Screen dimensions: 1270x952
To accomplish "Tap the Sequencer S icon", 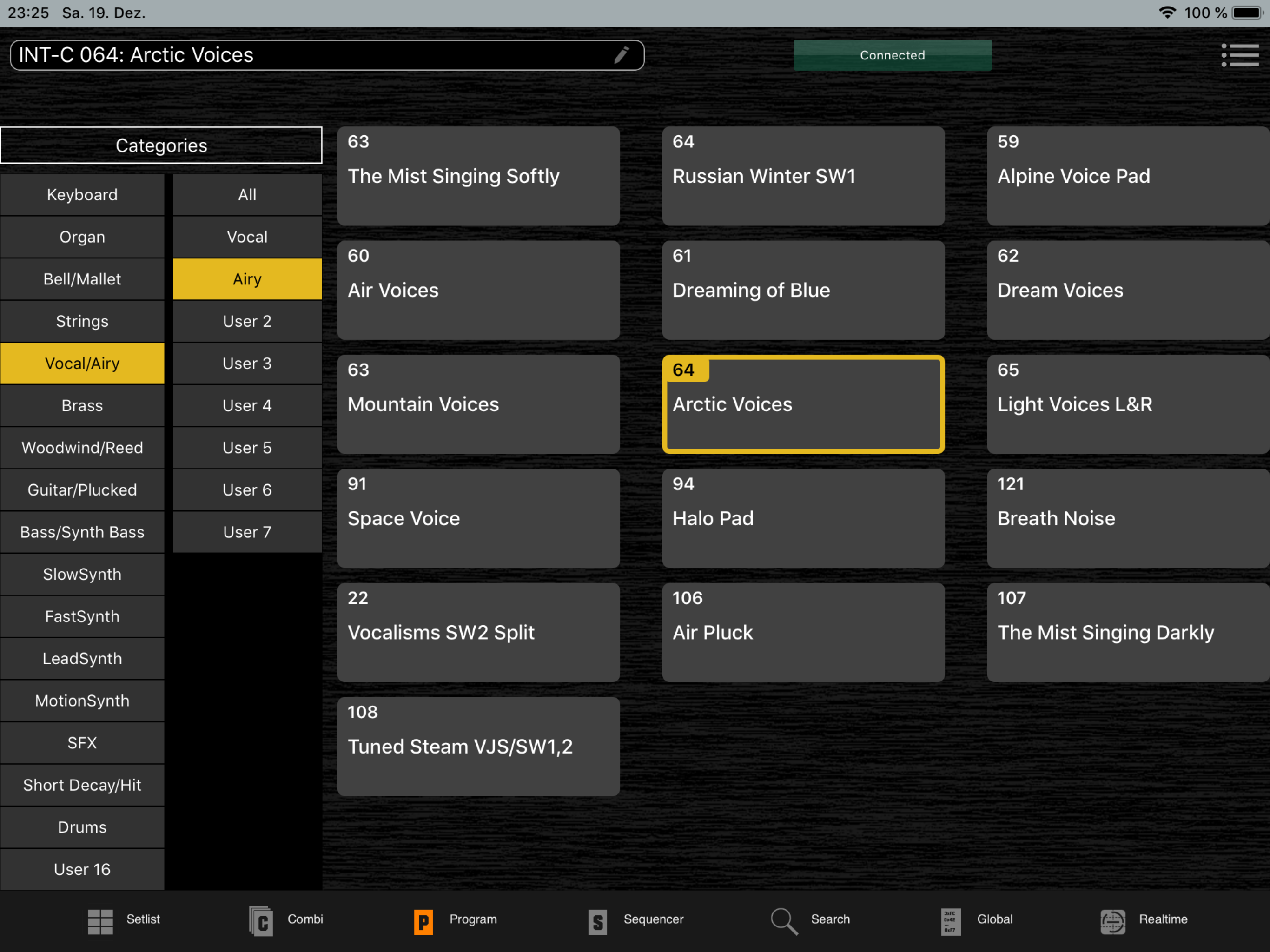I will 598,922.
